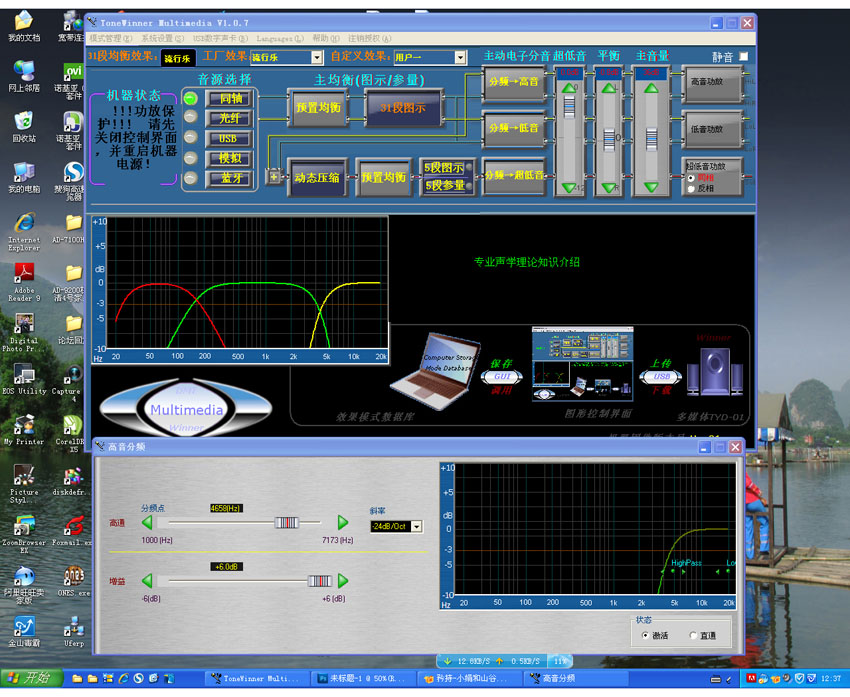
Task: Click the green left arrow for 分频点 frequency
Action: [x=148, y=522]
